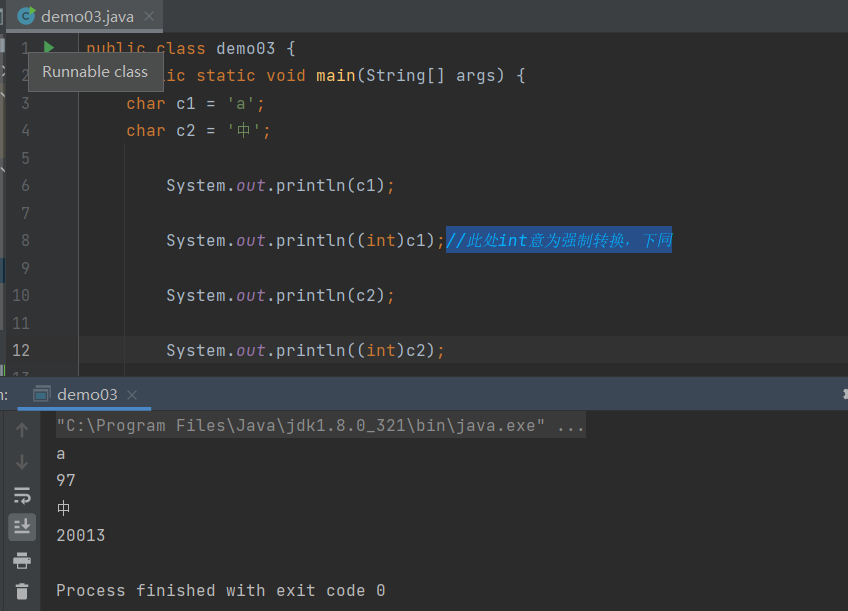Click the printer icon in Run panel
The width and height of the screenshot is (848, 611).
pyautogui.click(x=22, y=560)
